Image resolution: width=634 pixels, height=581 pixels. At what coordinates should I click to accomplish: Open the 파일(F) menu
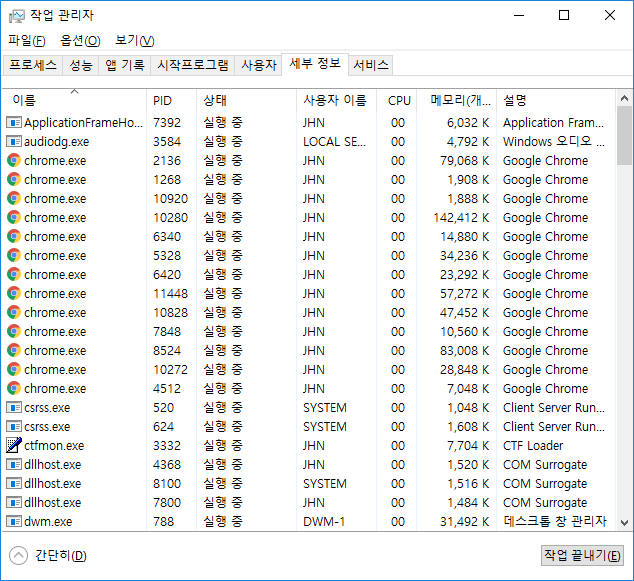click(27, 40)
